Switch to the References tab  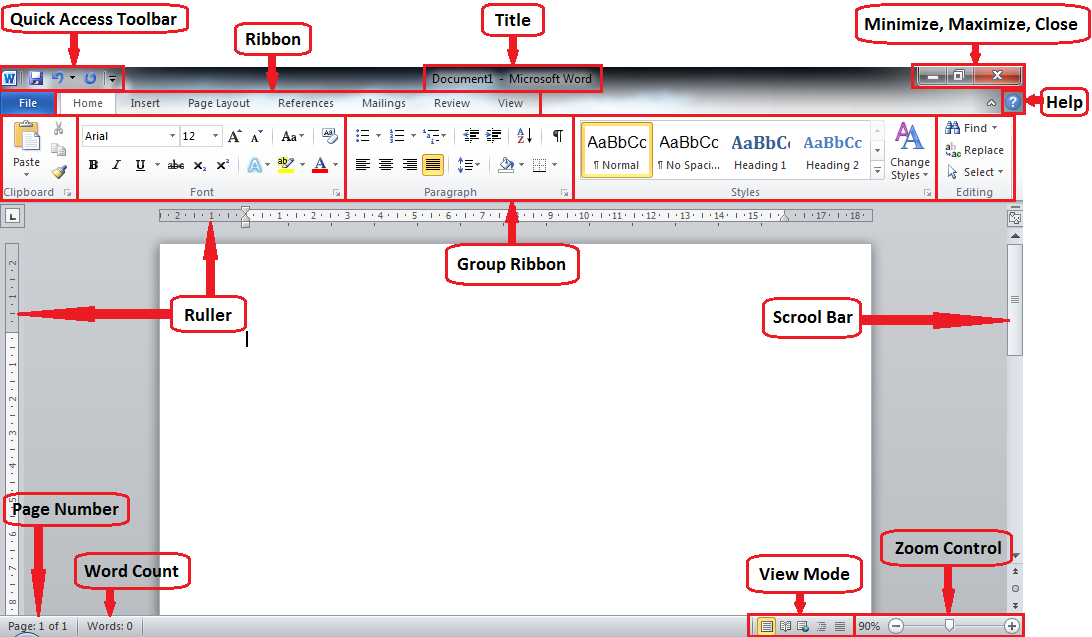[306, 103]
